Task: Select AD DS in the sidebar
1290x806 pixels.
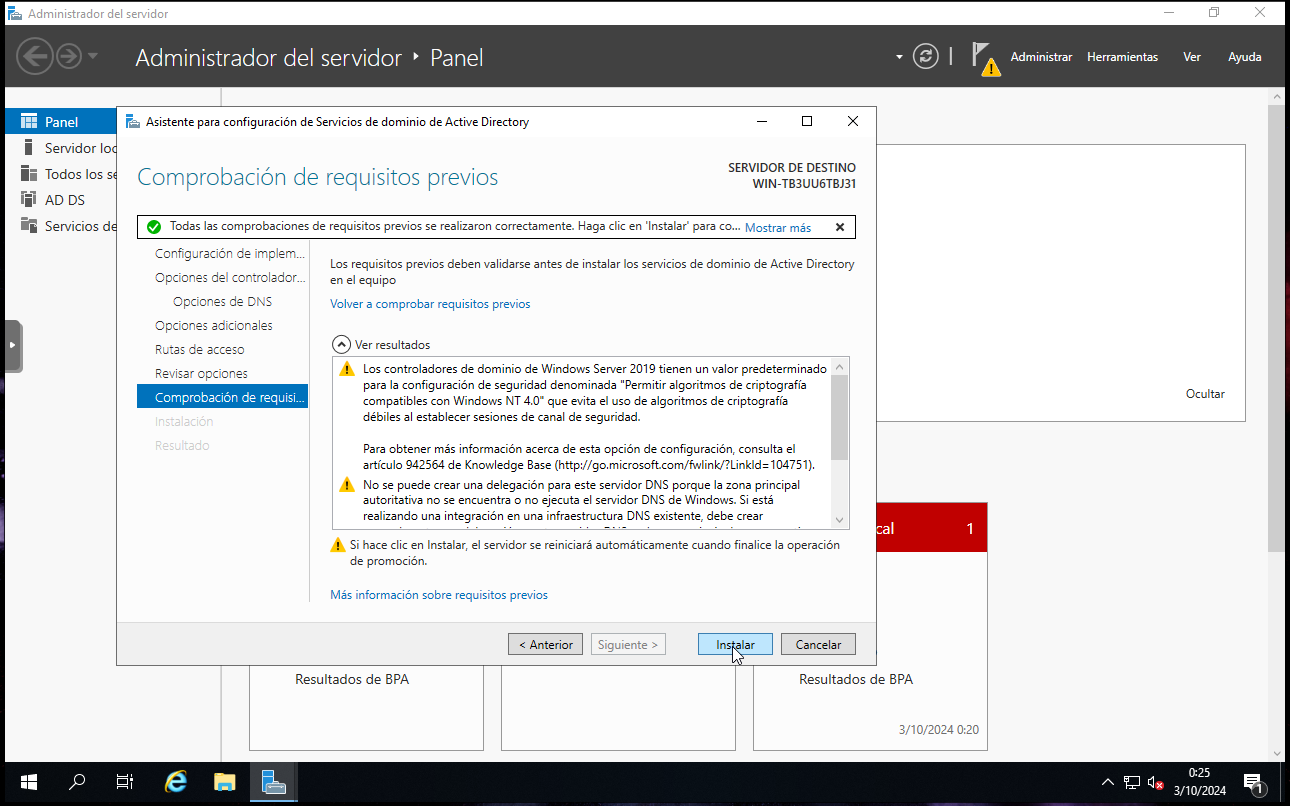Action: click(61, 200)
